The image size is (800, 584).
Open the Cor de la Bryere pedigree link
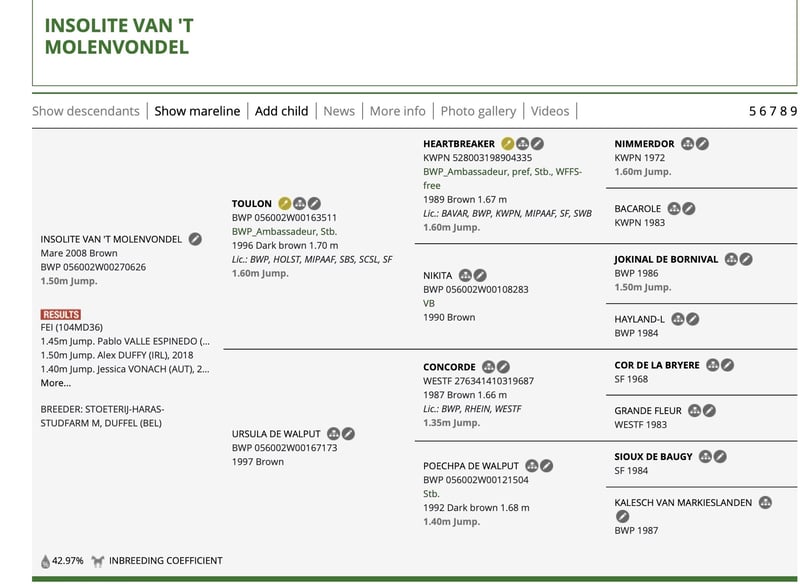pyautogui.click(x=657, y=365)
